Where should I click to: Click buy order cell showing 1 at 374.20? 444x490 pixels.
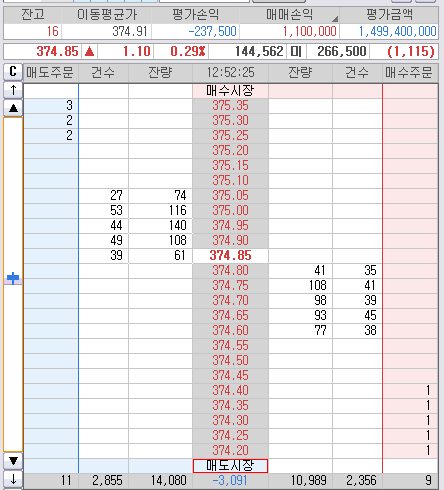[410, 450]
